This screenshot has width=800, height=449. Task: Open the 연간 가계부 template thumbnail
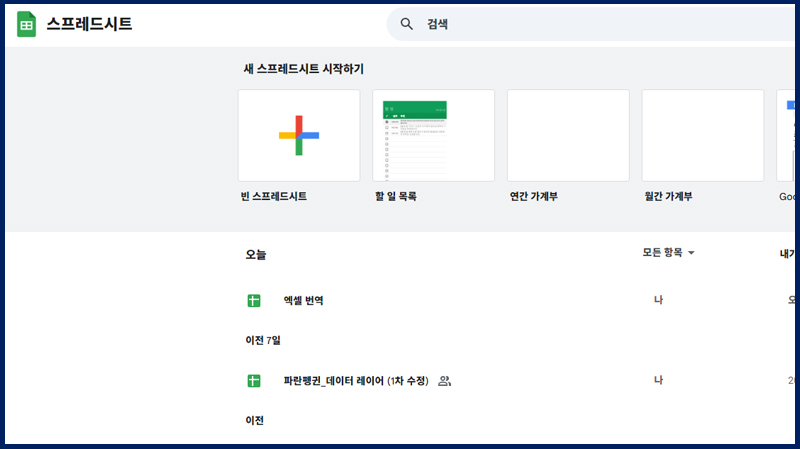568,135
